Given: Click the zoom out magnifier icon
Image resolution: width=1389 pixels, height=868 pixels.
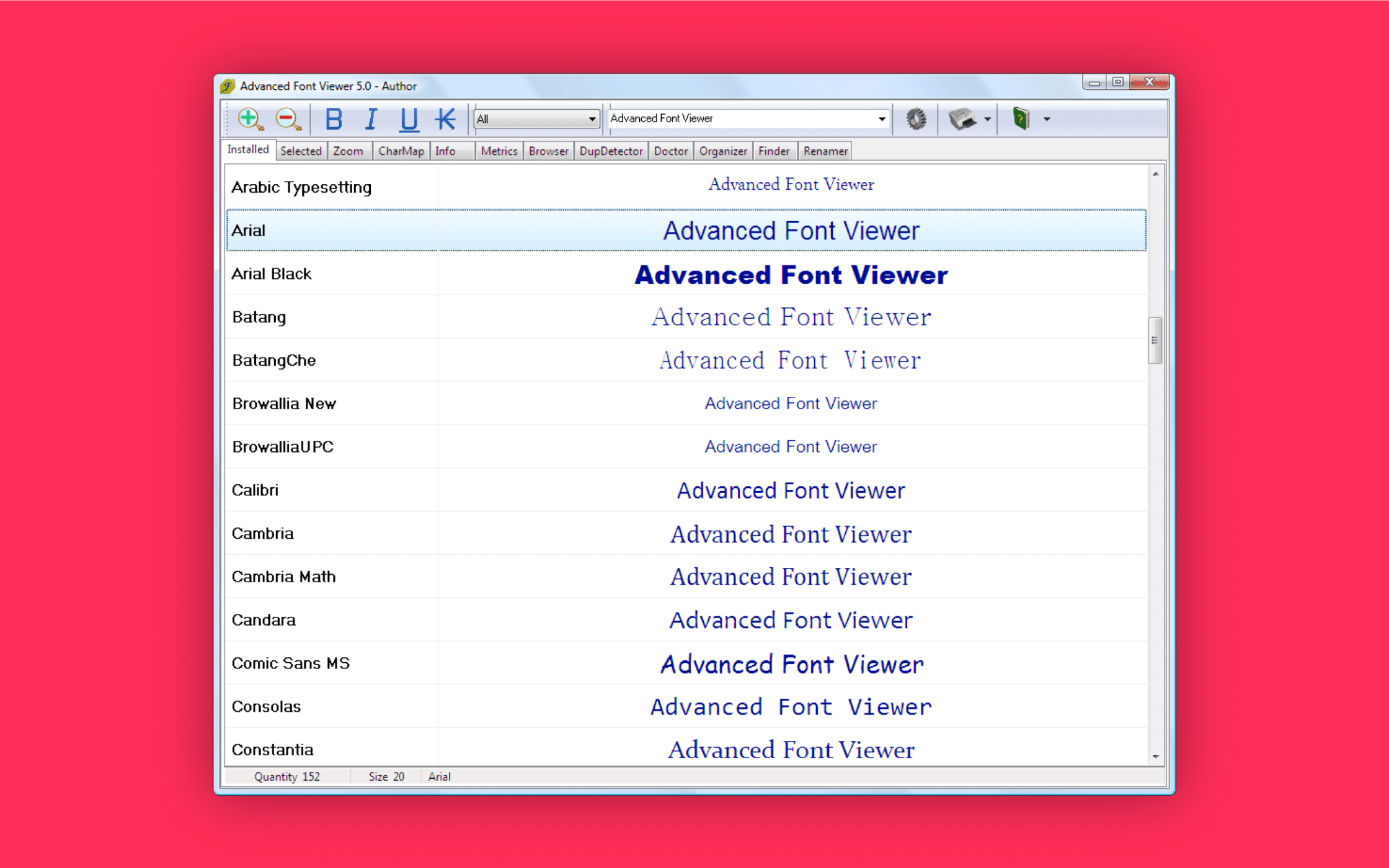Looking at the screenshot, I should 288,119.
